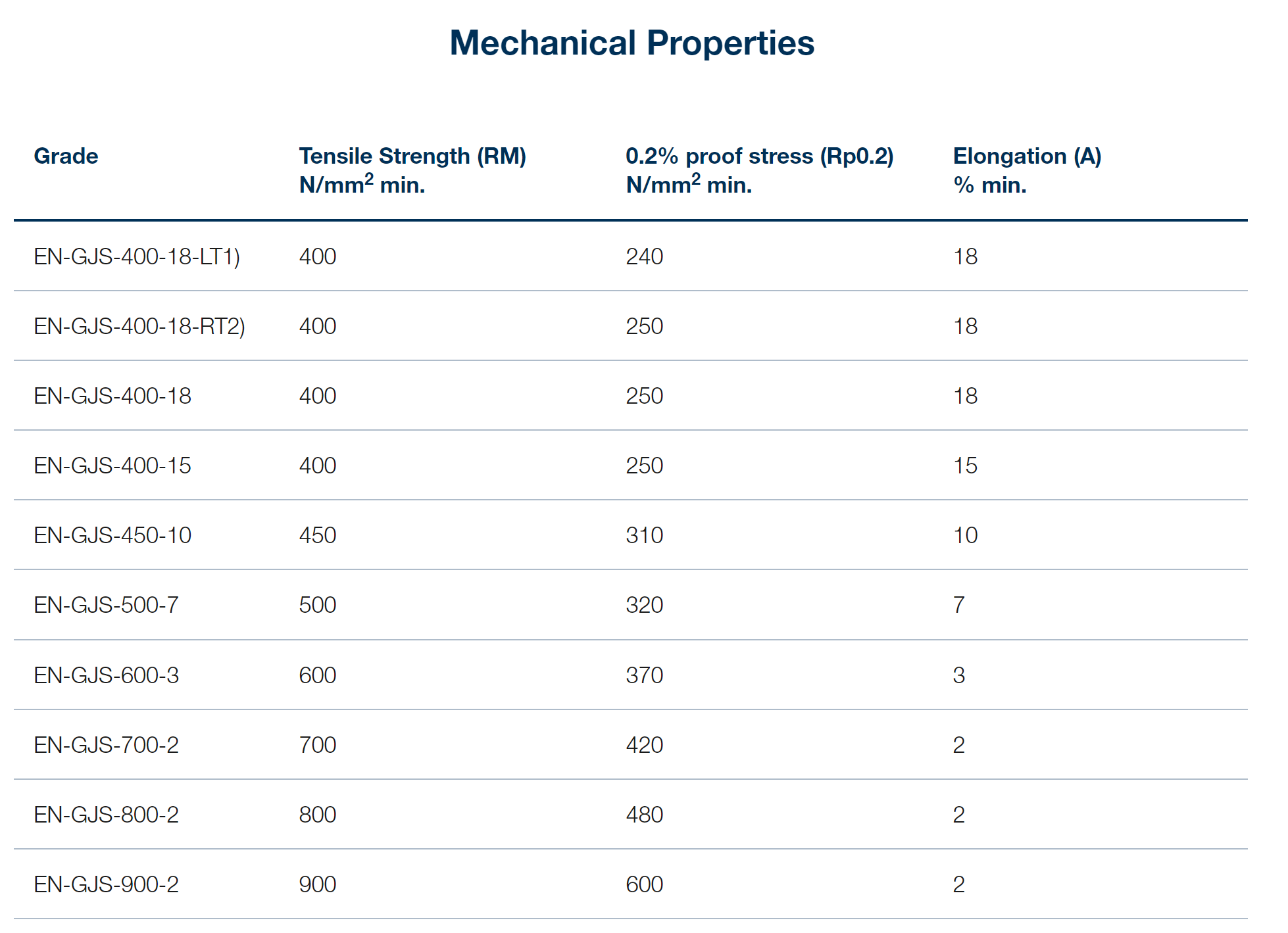
Task: Click the 310 proof stress value
Action: 645,535
